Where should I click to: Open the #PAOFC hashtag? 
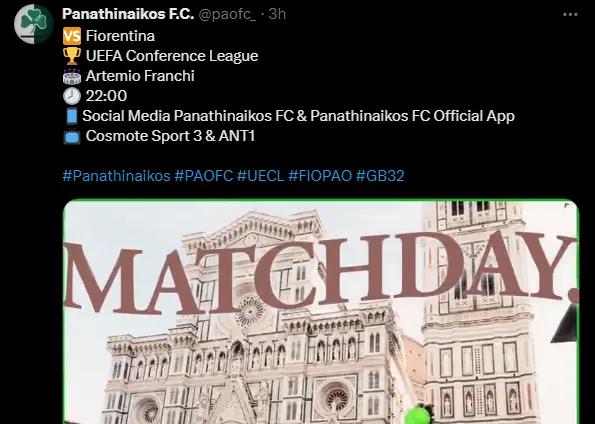click(203, 176)
